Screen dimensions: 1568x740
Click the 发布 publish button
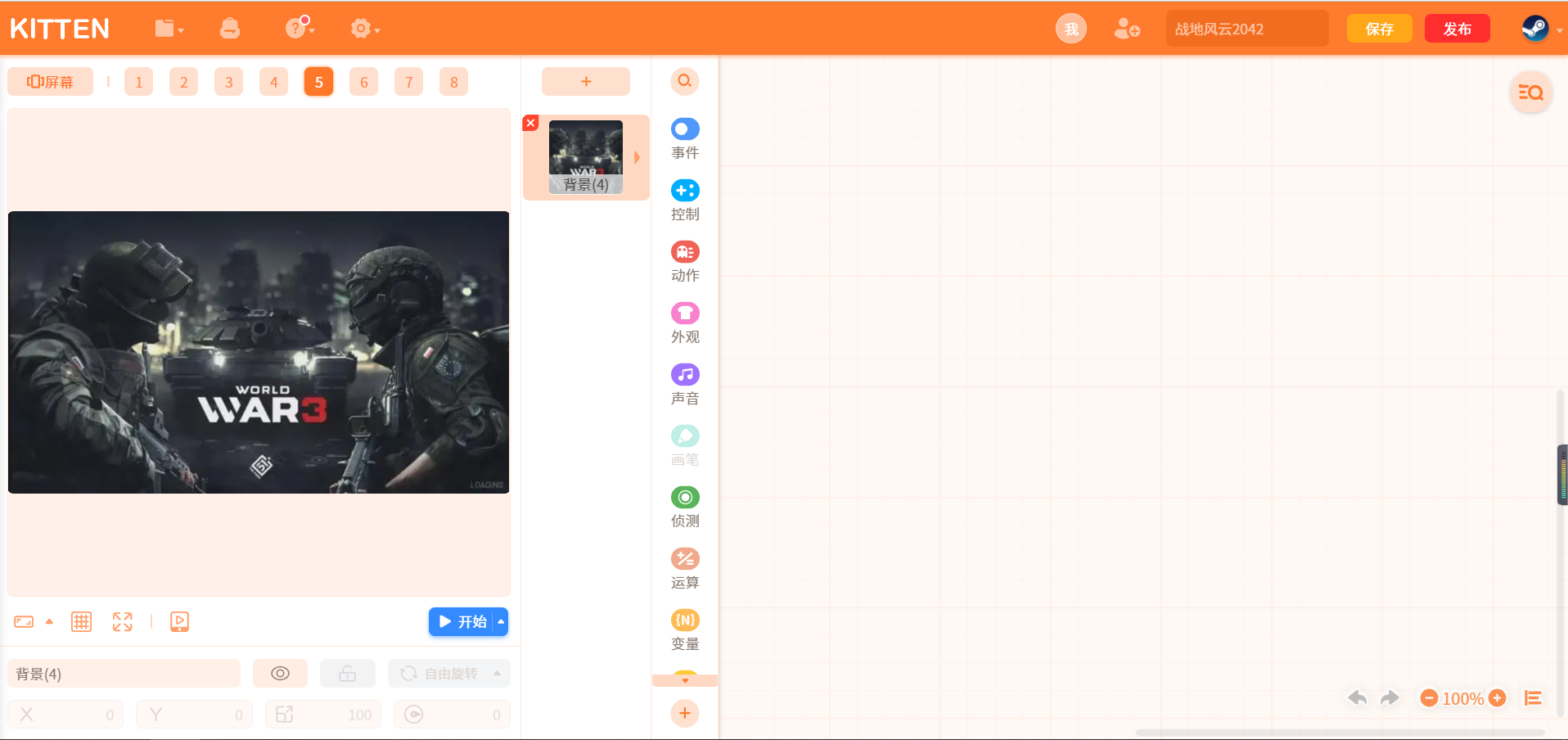1458,29
